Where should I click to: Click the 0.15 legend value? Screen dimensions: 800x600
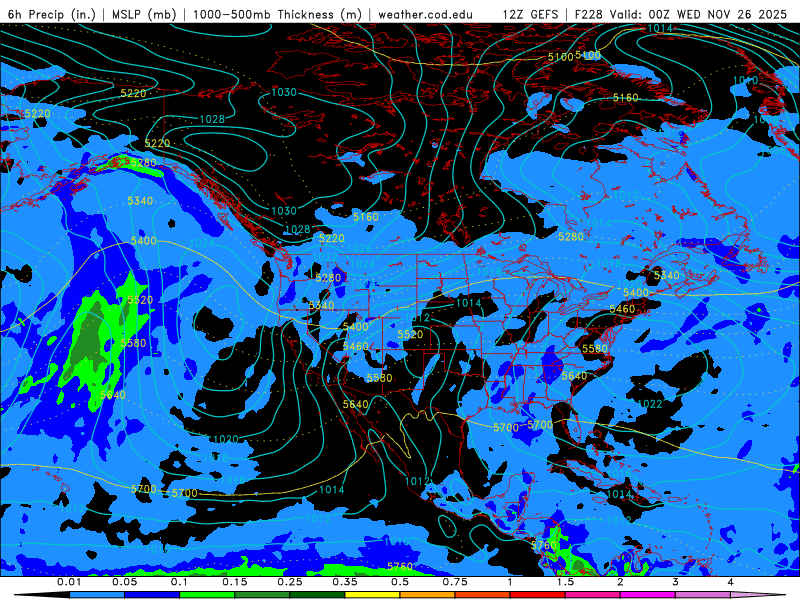(235, 582)
